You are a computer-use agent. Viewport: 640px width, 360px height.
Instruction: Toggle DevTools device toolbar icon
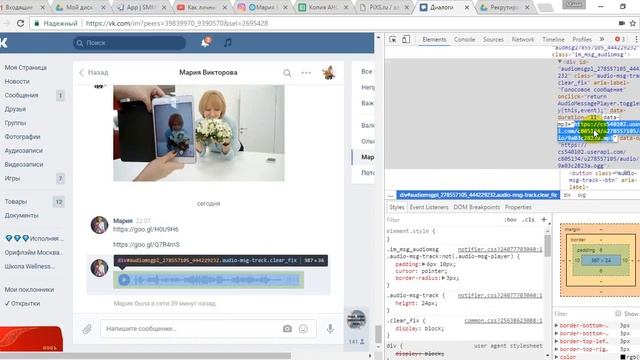(406, 39)
